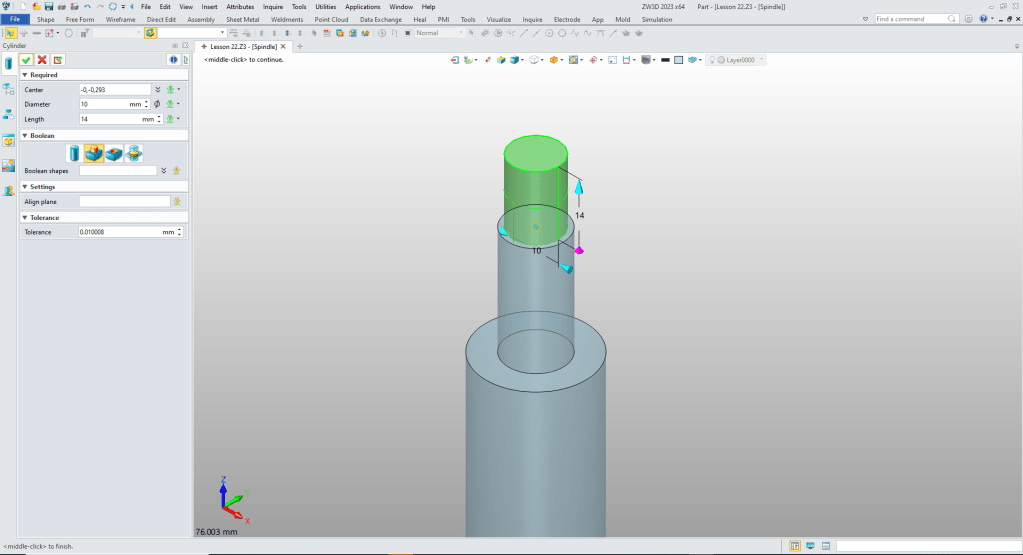Choose the Intersect boolean operation icon

click(x=133, y=153)
